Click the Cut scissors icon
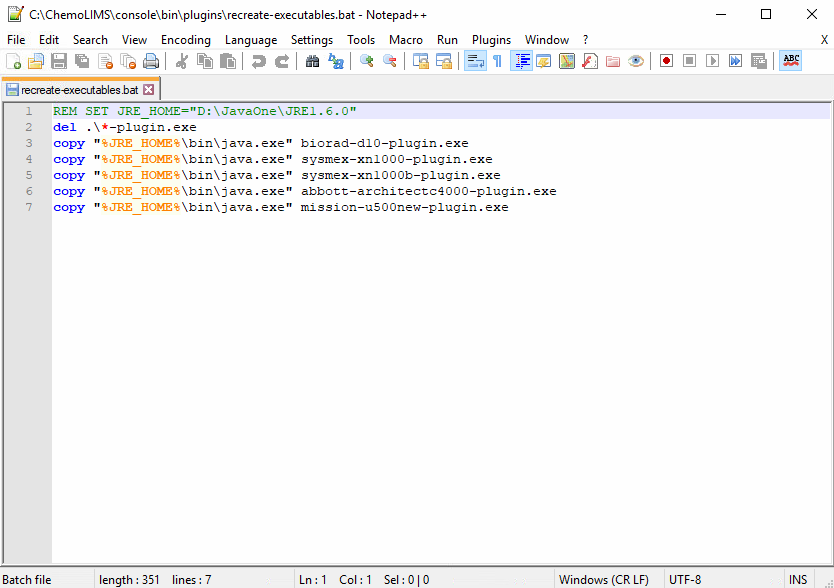The width and height of the screenshot is (834, 588). click(x=182, y=61)
